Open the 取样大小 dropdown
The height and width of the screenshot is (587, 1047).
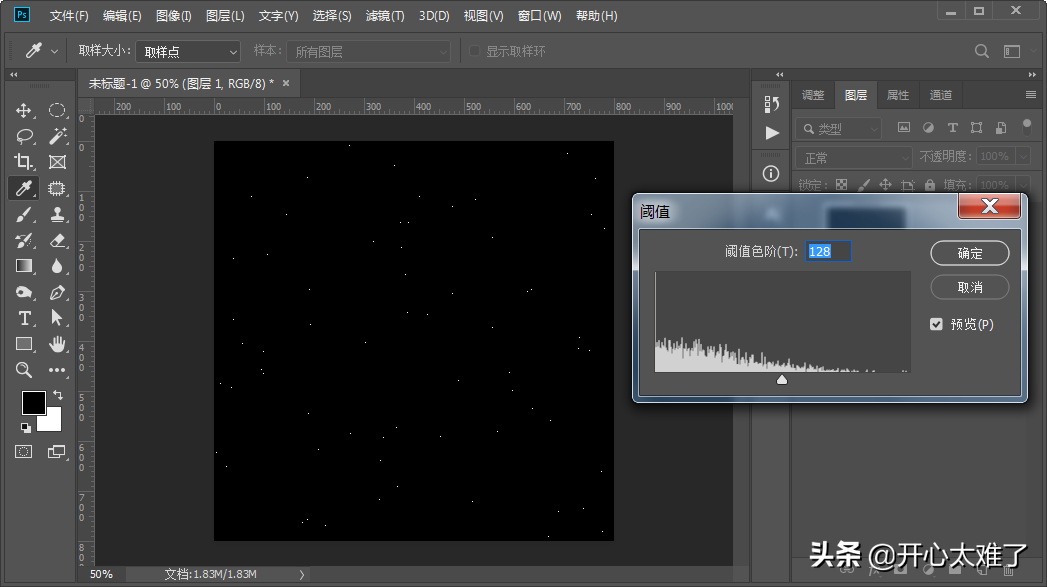point(188,51)
